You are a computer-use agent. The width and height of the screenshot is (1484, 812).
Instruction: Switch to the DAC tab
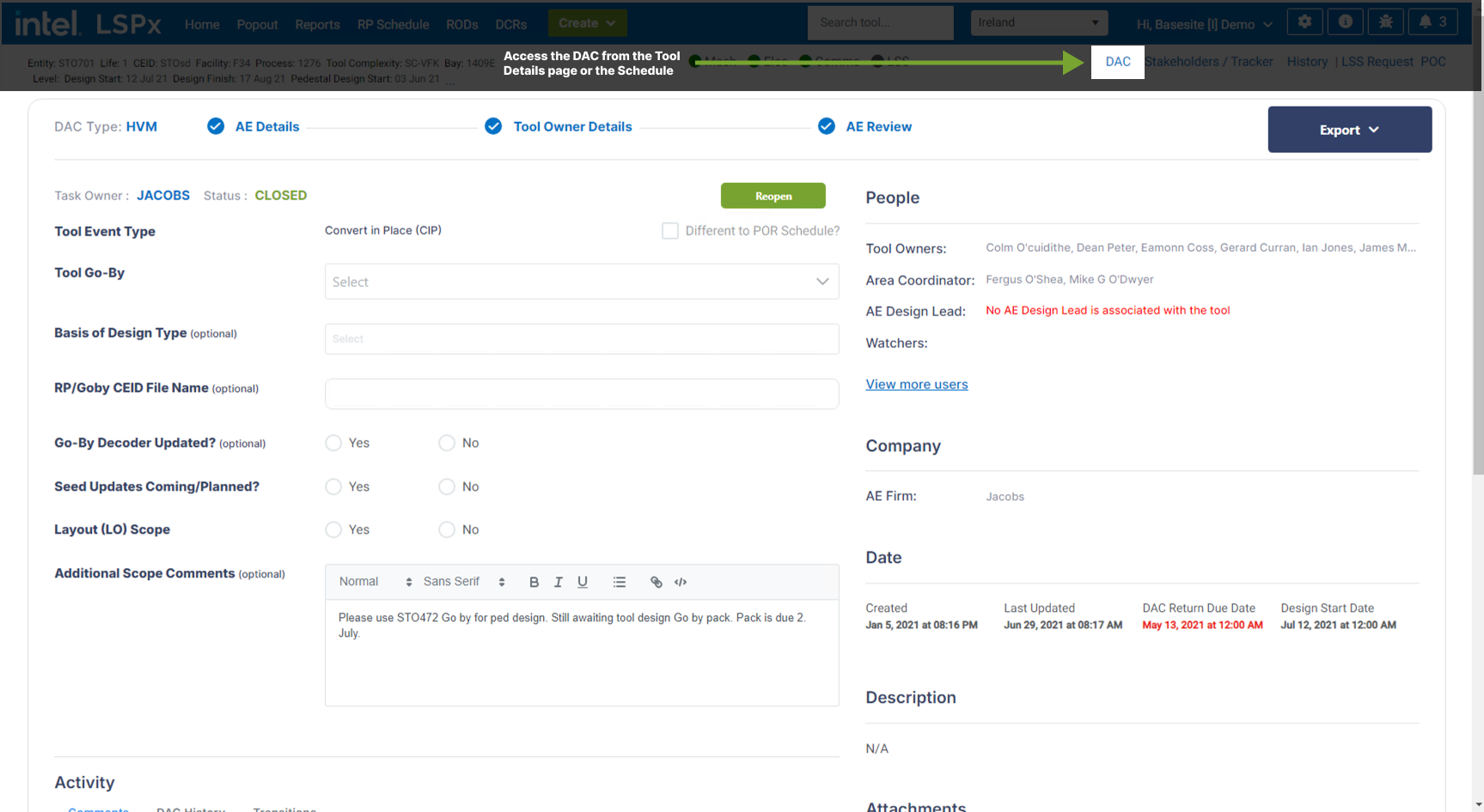(x=1117, y=62)
